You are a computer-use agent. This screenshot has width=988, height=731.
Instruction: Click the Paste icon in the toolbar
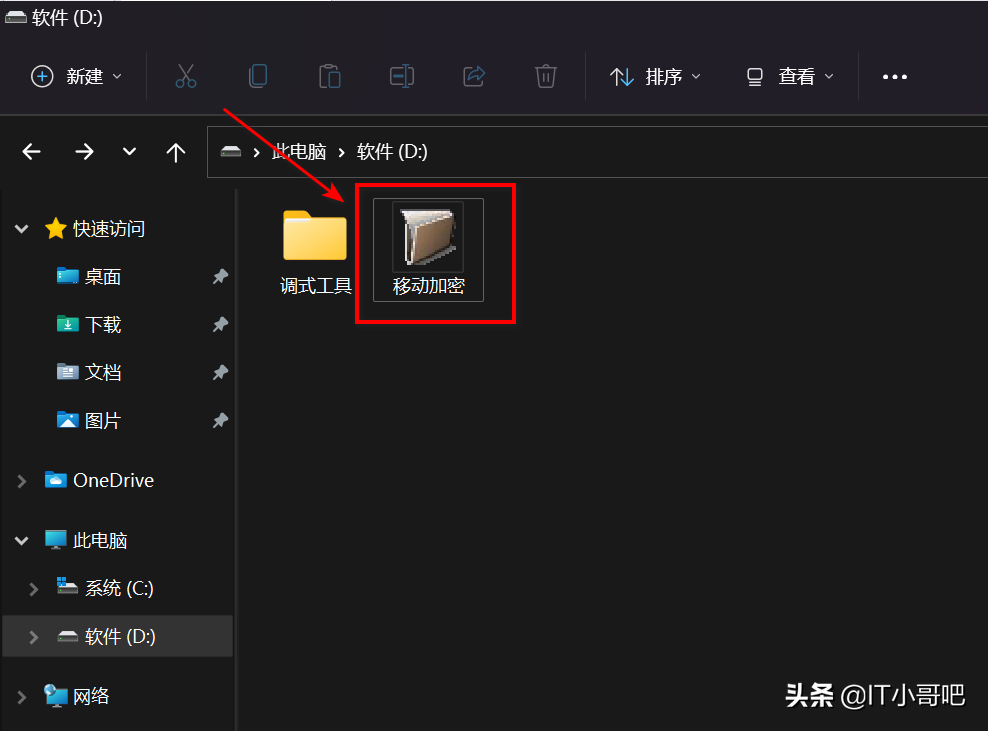pos(329,76)
